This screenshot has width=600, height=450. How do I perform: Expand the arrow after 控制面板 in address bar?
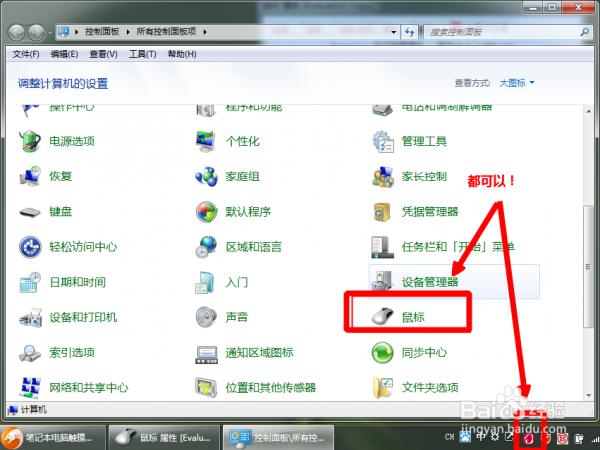[128, 32]
